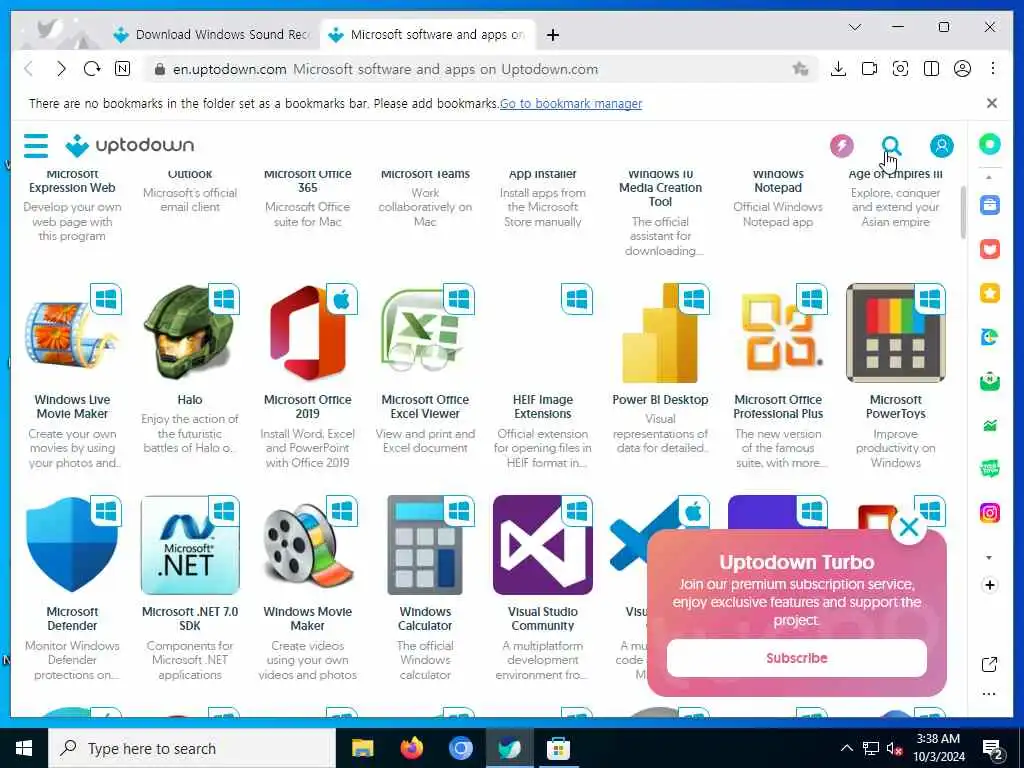Viewport: 1024px width, 768px height.
Task: Select the Microsoft software and apps tab
Action: pos(428,35)
